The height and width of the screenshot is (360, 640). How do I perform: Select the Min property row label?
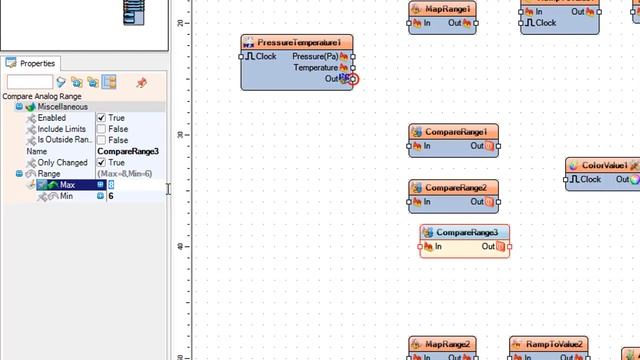coord(66,196)
